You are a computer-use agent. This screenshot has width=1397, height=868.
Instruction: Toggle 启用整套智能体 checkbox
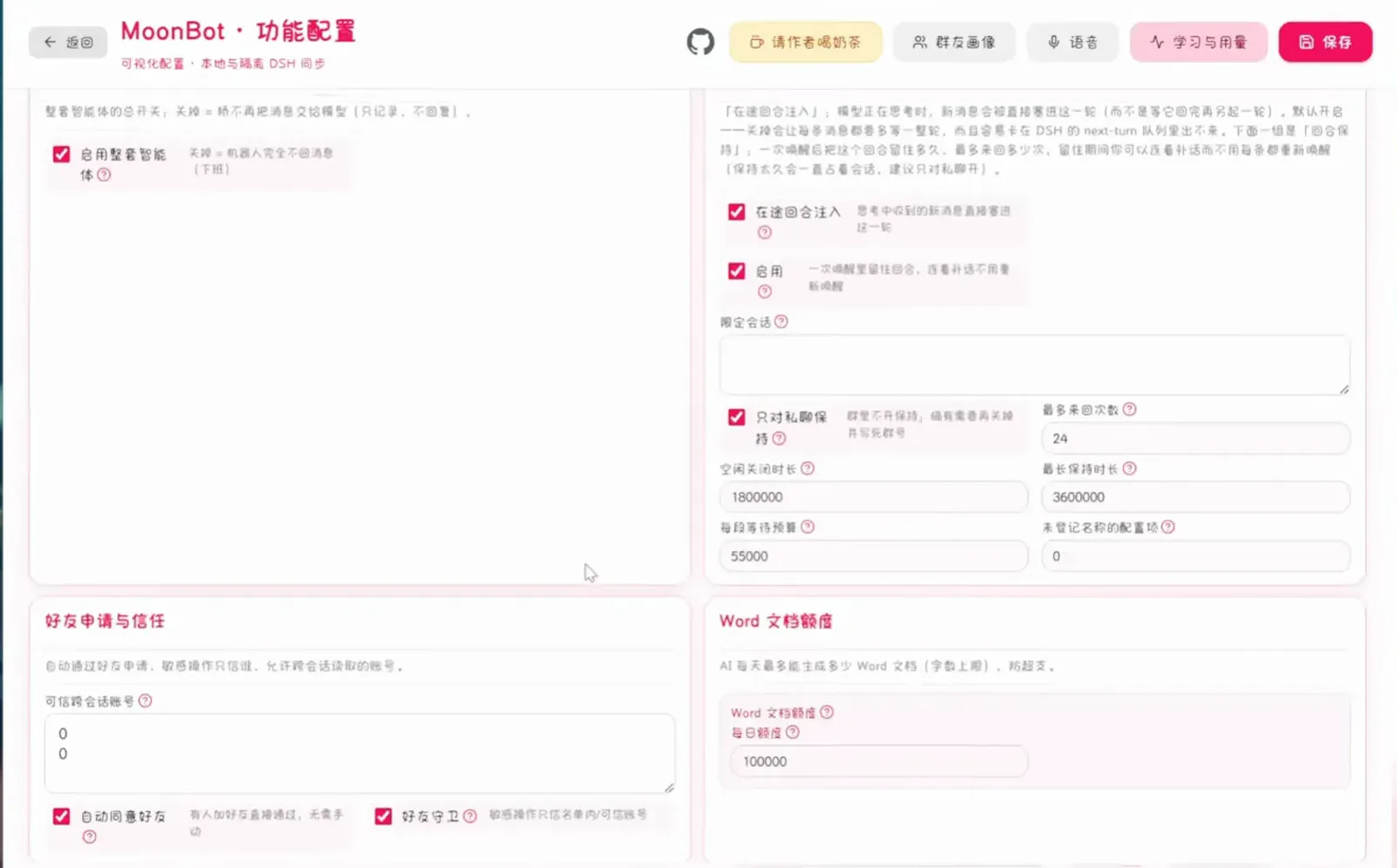(61, 155)
